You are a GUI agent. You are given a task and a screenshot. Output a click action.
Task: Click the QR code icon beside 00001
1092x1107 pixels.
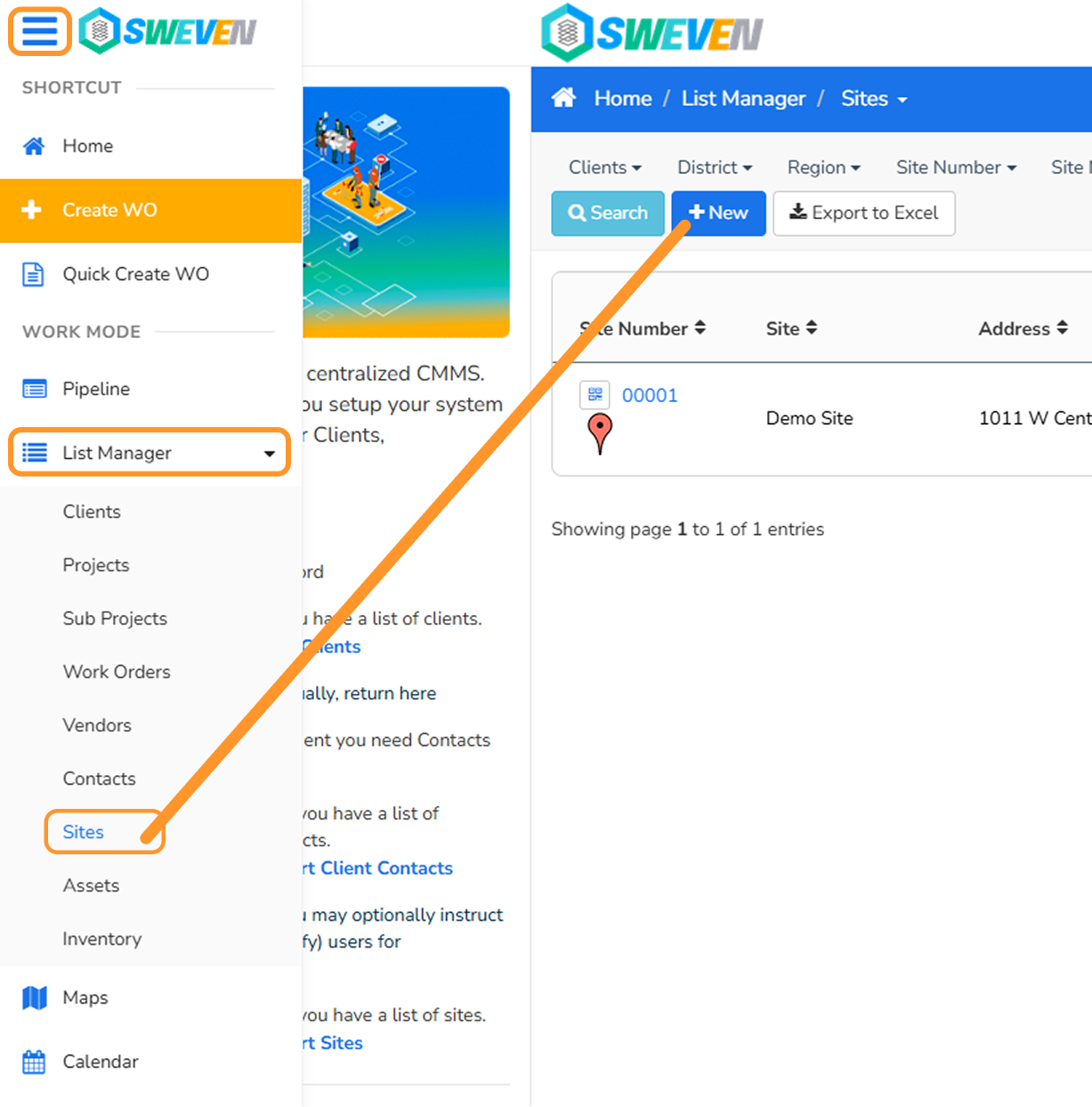click(595, 394)
